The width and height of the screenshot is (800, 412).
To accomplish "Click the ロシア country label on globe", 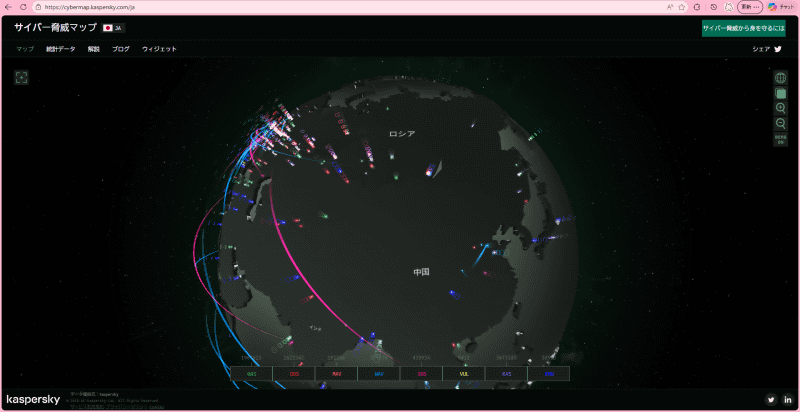I will click(x=402, y=134).
